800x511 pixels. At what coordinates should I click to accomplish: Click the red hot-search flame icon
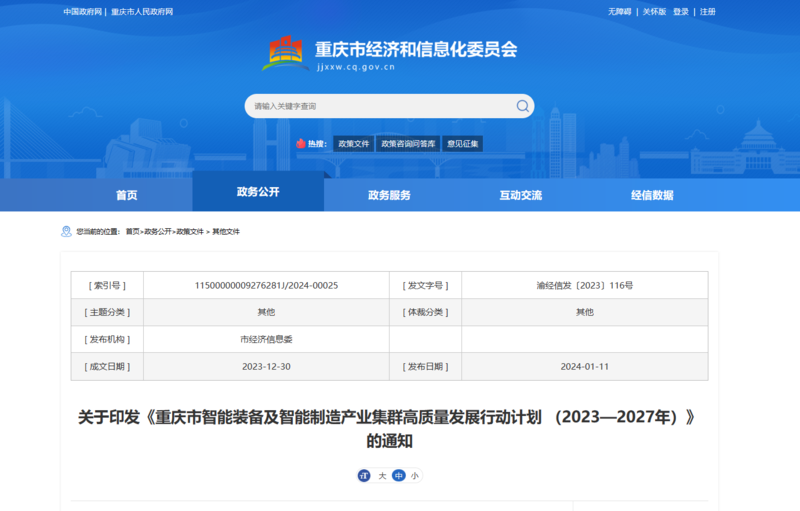(x=301, y=143)
